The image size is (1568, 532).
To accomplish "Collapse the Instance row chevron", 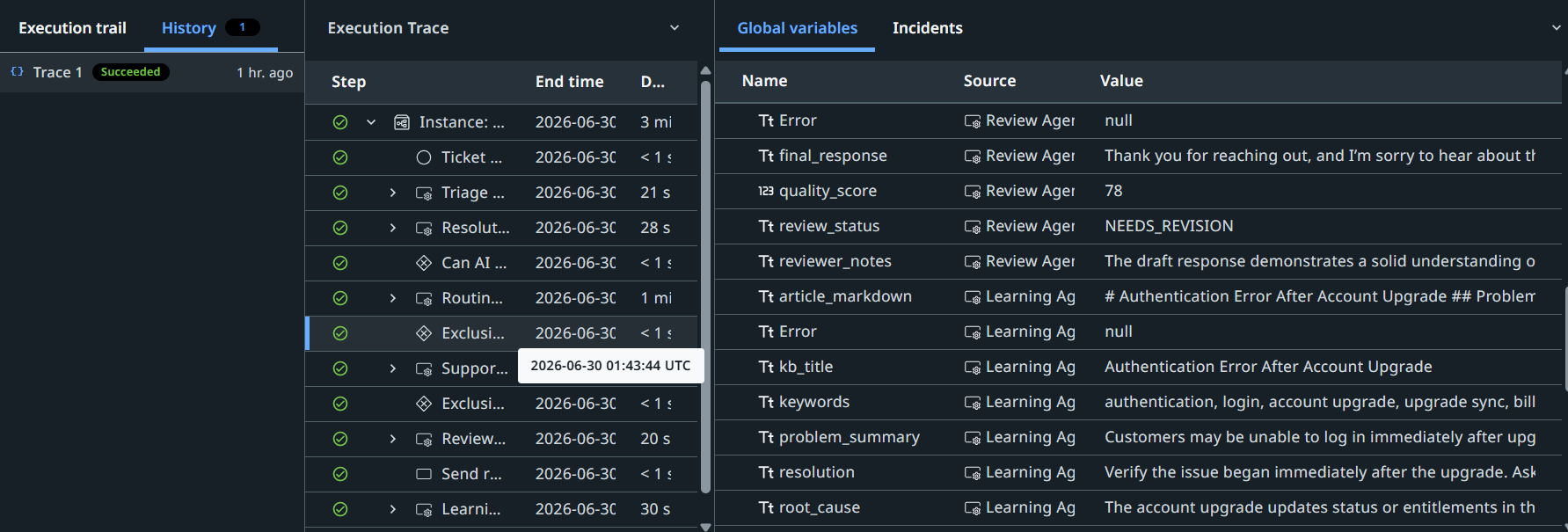I will (x=371, y=122).
